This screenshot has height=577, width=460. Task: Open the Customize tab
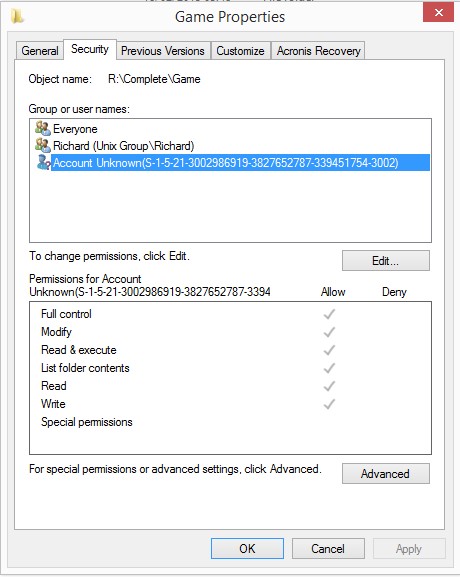click(x=240, y=51)
